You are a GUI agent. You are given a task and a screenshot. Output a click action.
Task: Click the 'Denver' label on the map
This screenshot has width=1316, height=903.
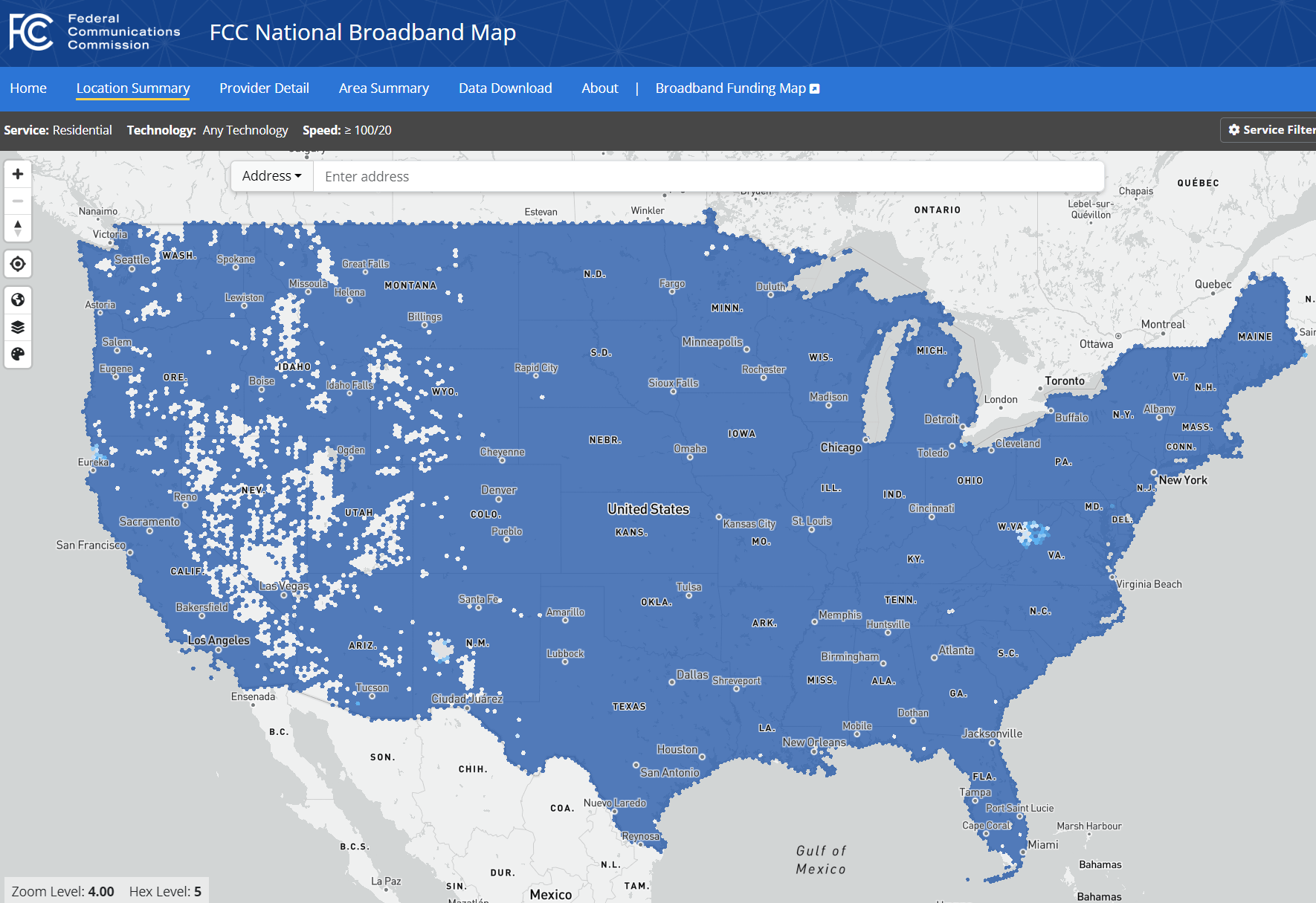click(x=499, y=490)
